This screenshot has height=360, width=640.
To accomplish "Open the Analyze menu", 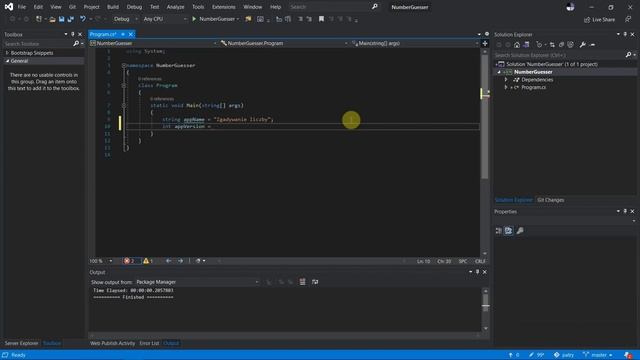I will (176, 7).
